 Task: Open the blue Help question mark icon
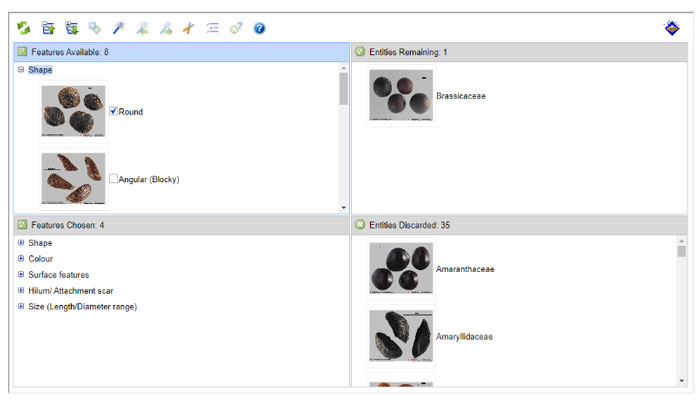pos(259,28)
